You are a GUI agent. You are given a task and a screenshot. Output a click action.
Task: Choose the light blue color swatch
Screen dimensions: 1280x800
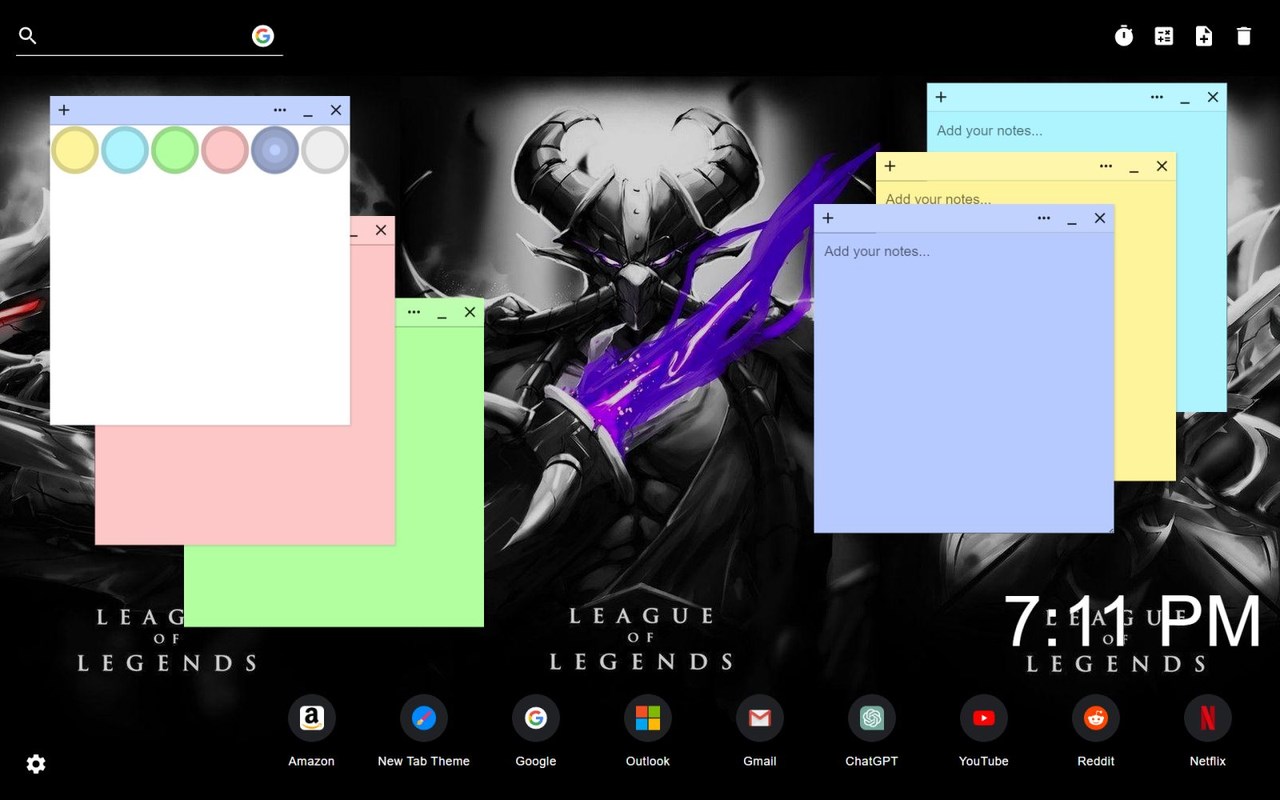125,150
